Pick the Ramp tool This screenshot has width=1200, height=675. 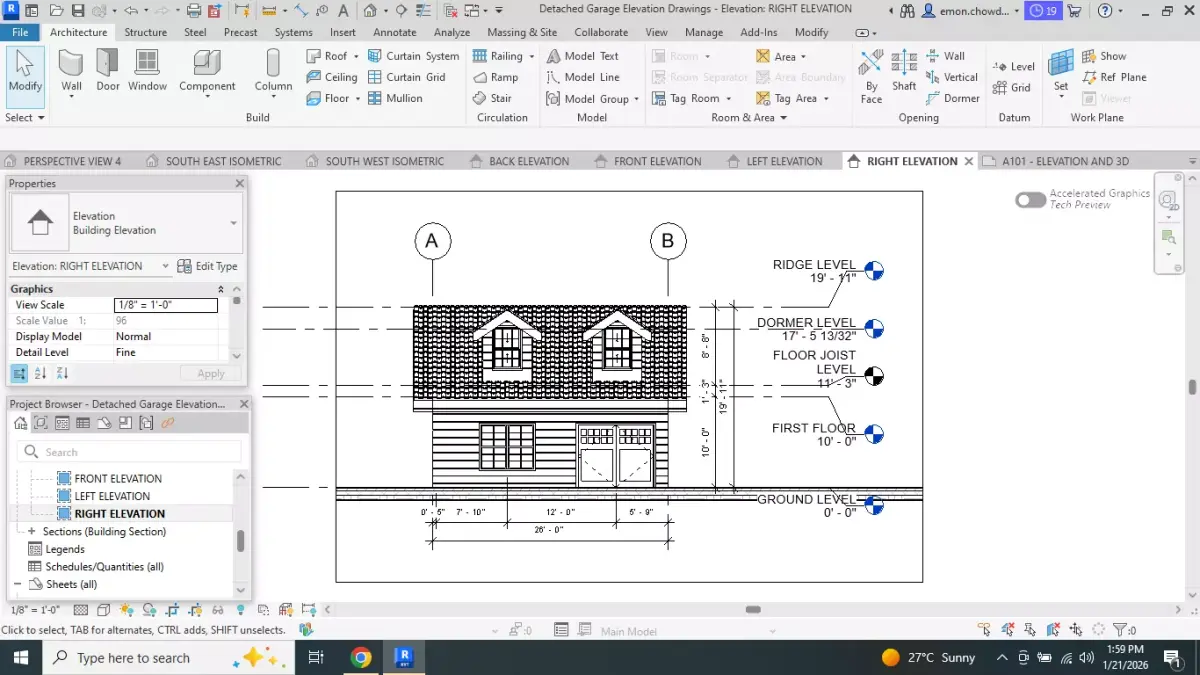[496, 77]
